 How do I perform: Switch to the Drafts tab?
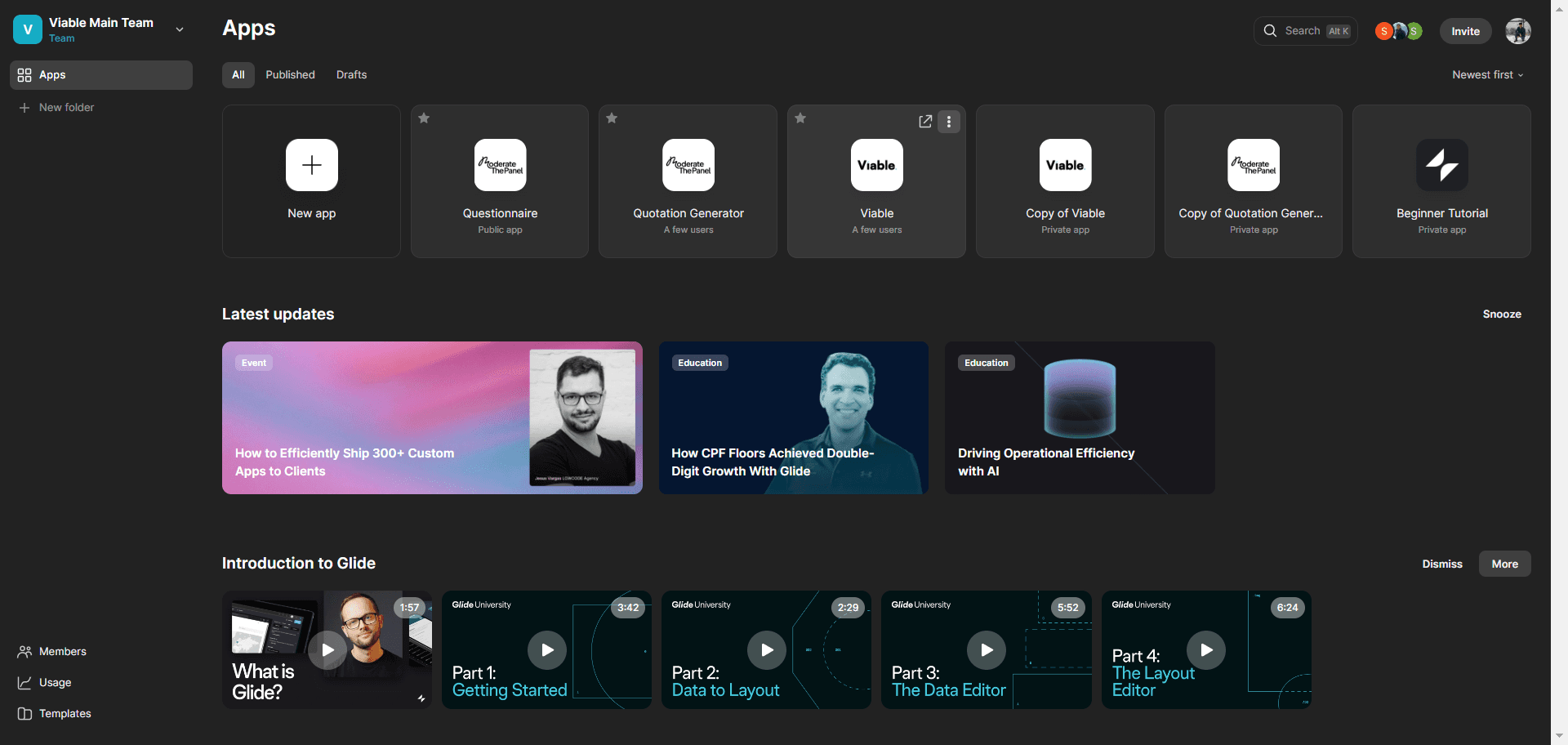pos(351,74)
